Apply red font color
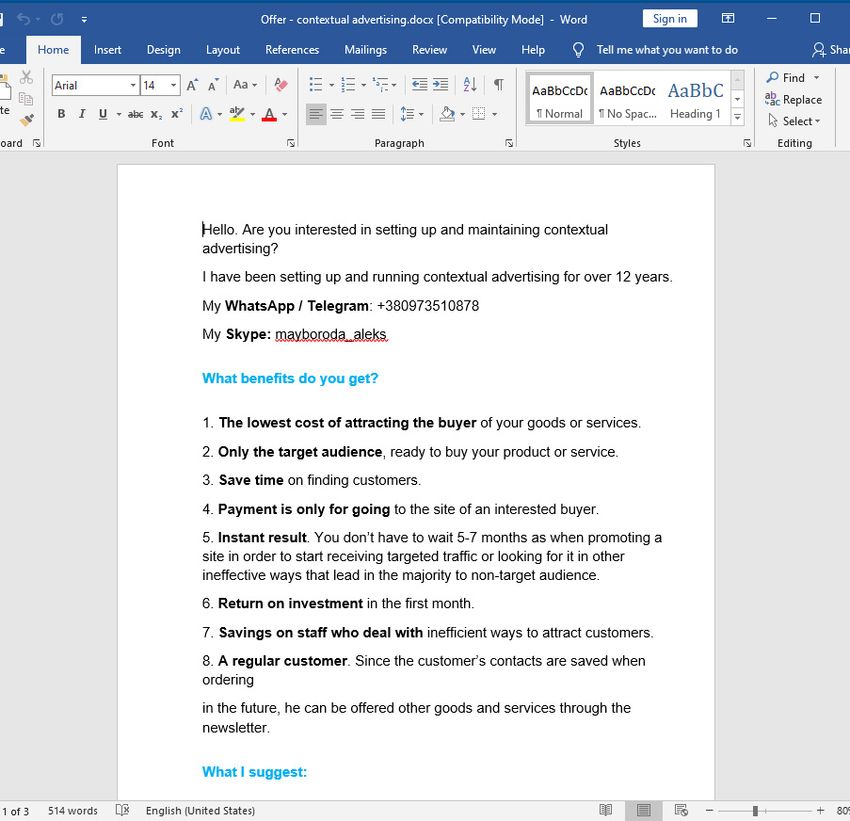The width and height of the screenshot is (850, 821). (269, 114)
